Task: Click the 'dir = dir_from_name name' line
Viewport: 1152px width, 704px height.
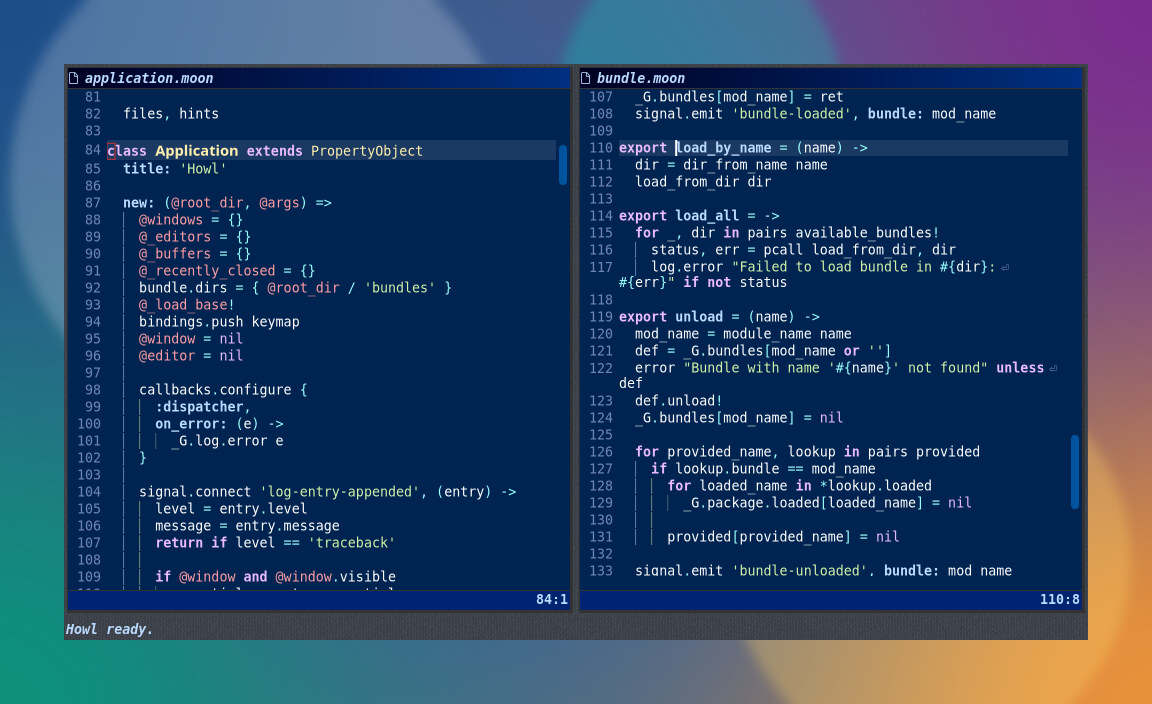Action: (x=732, y=165)
